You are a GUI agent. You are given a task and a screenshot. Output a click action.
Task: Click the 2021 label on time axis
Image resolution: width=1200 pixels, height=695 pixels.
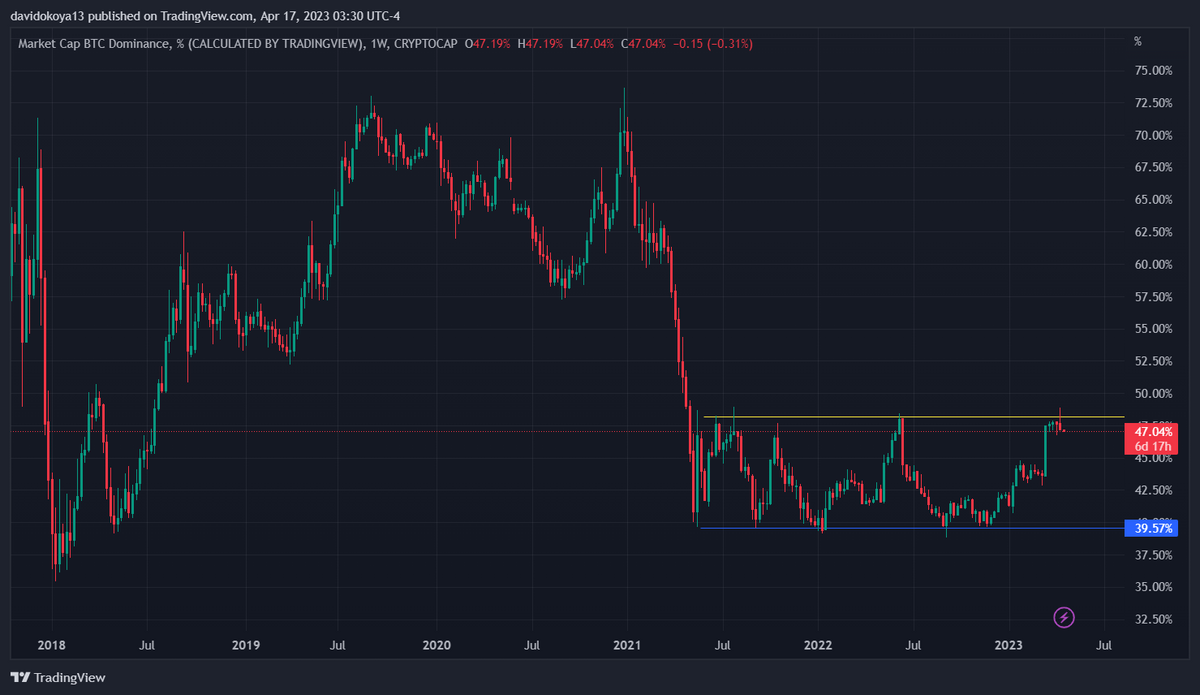click(x=627, y=648)
